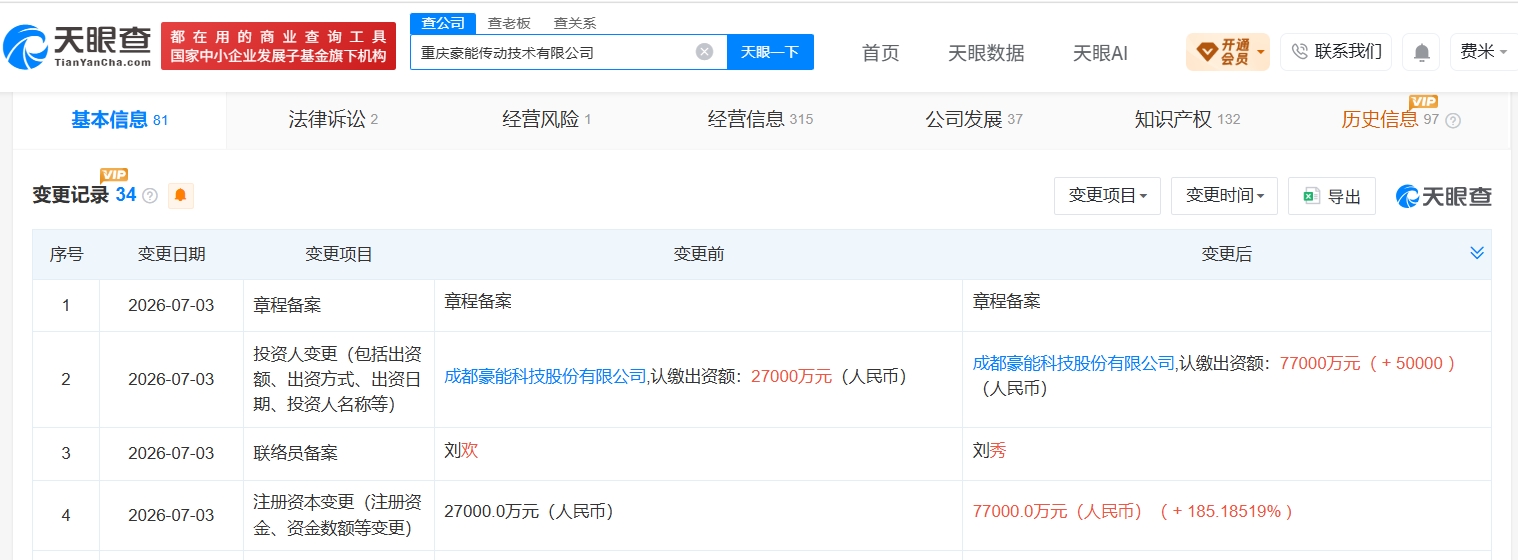1518x560 pixels.
Task: Switch to the 查老板 search tab
Action: click(x=509, y=23)
